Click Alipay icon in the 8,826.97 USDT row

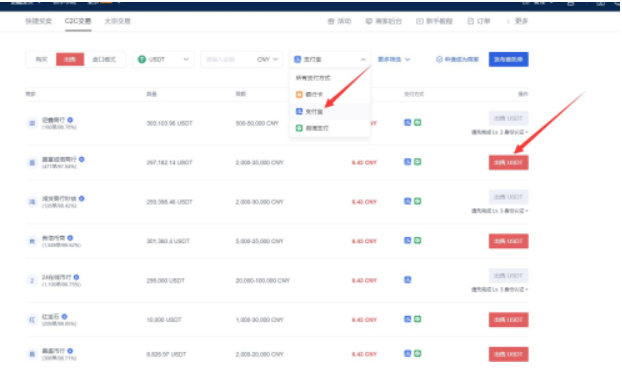click(407, 353)
